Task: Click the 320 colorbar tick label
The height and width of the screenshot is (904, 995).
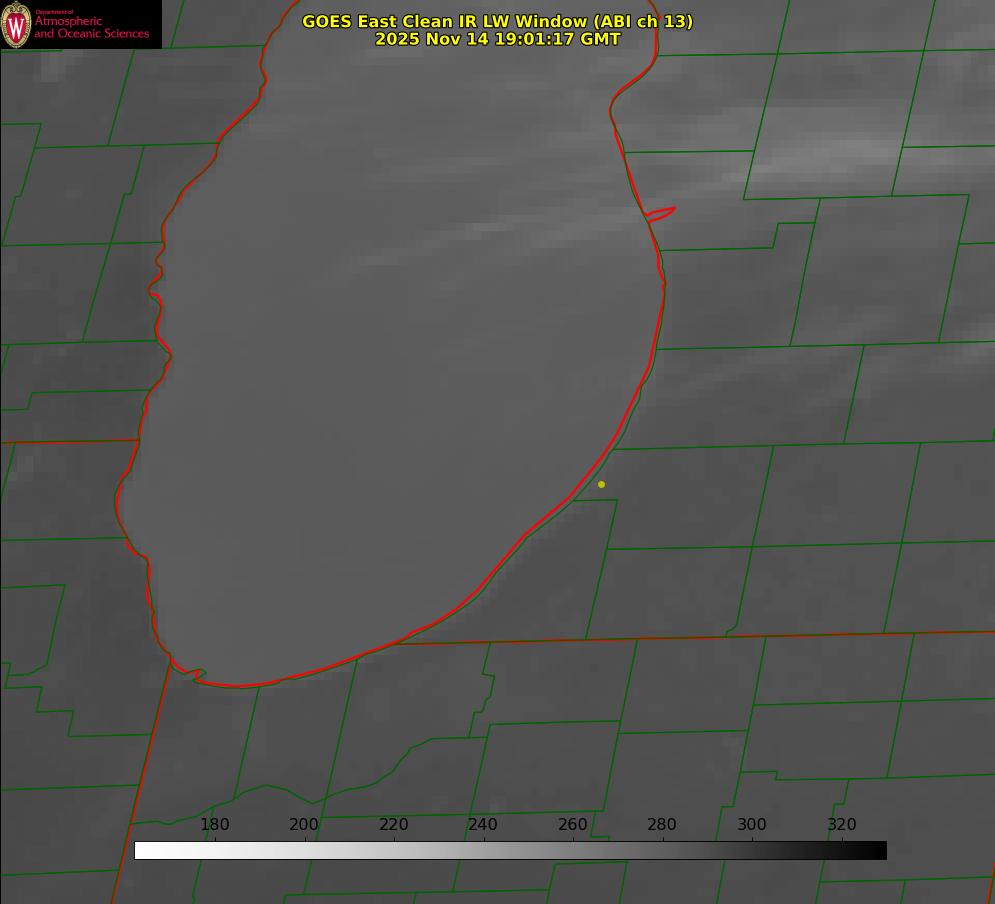Action: (842, 825)
